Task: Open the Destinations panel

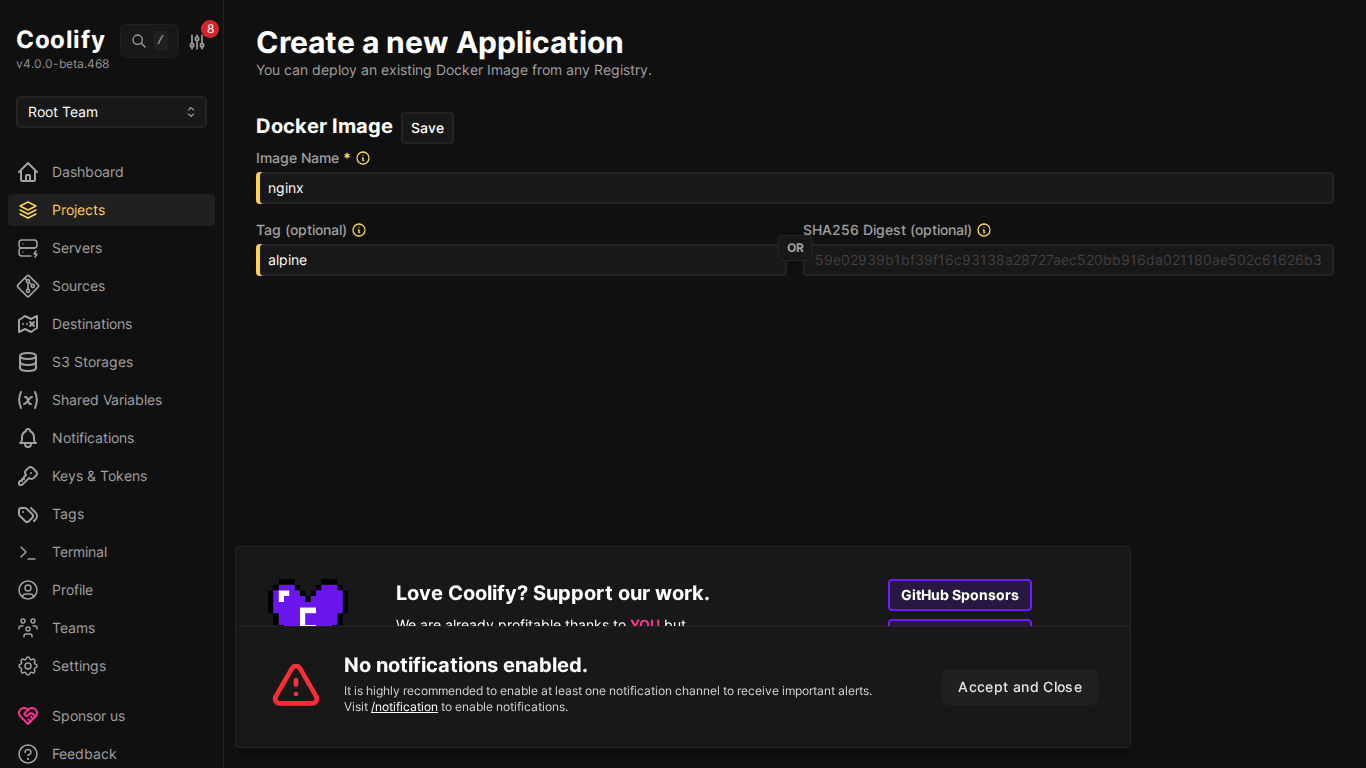Action: pos(91,323)
